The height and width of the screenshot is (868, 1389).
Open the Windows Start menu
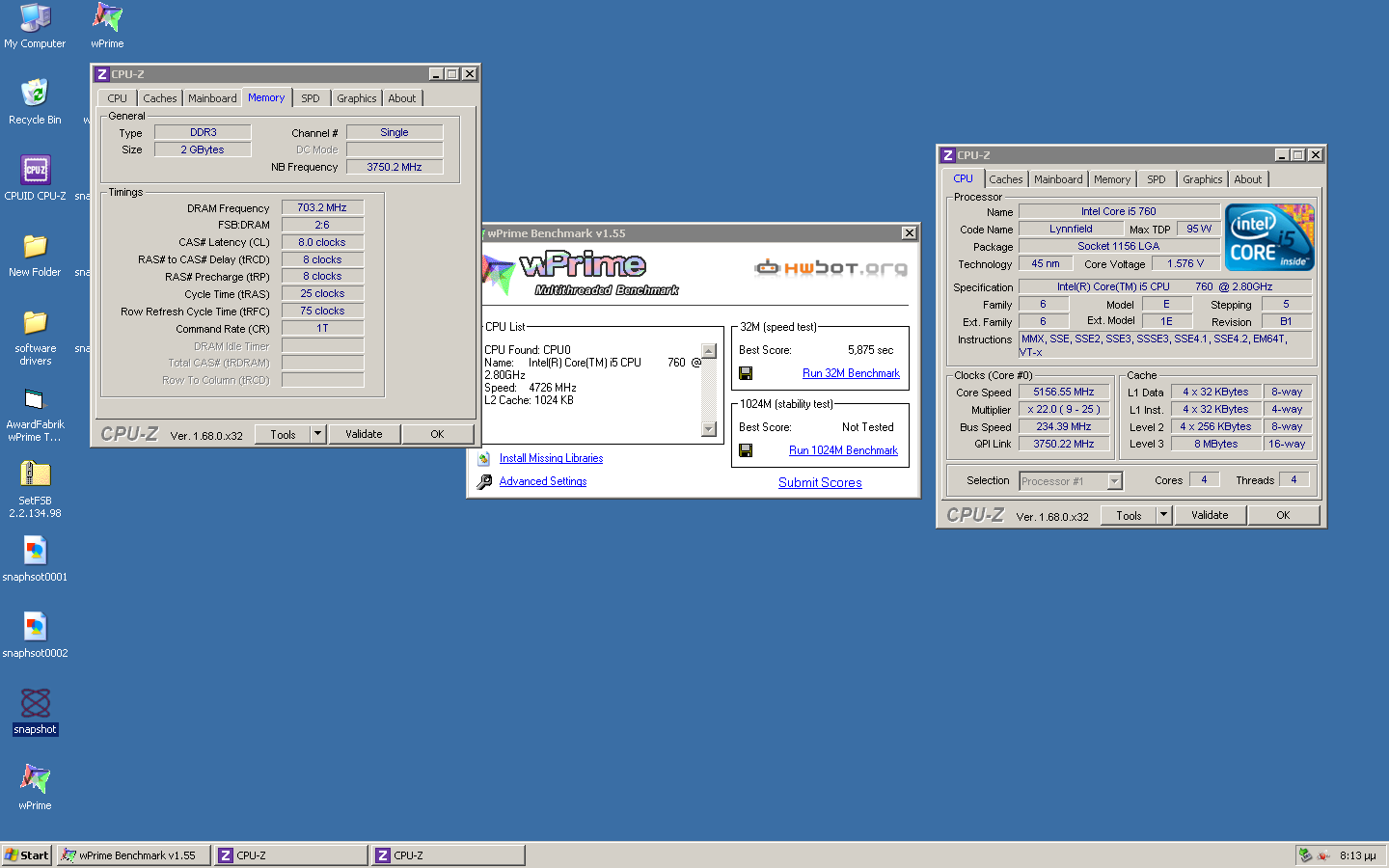[x=26, y=855]
